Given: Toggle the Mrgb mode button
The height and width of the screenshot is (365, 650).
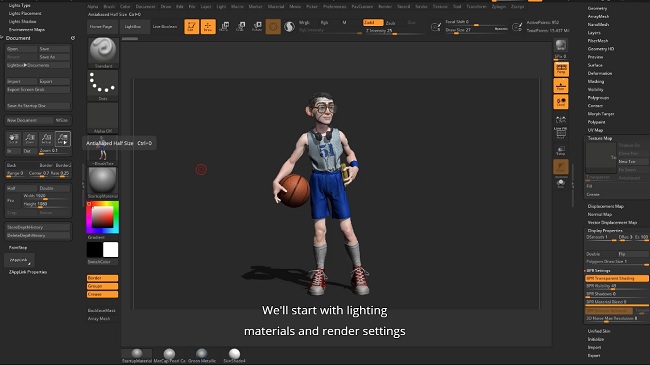Looking at the screenshot, I should click(x=304, y=22).
